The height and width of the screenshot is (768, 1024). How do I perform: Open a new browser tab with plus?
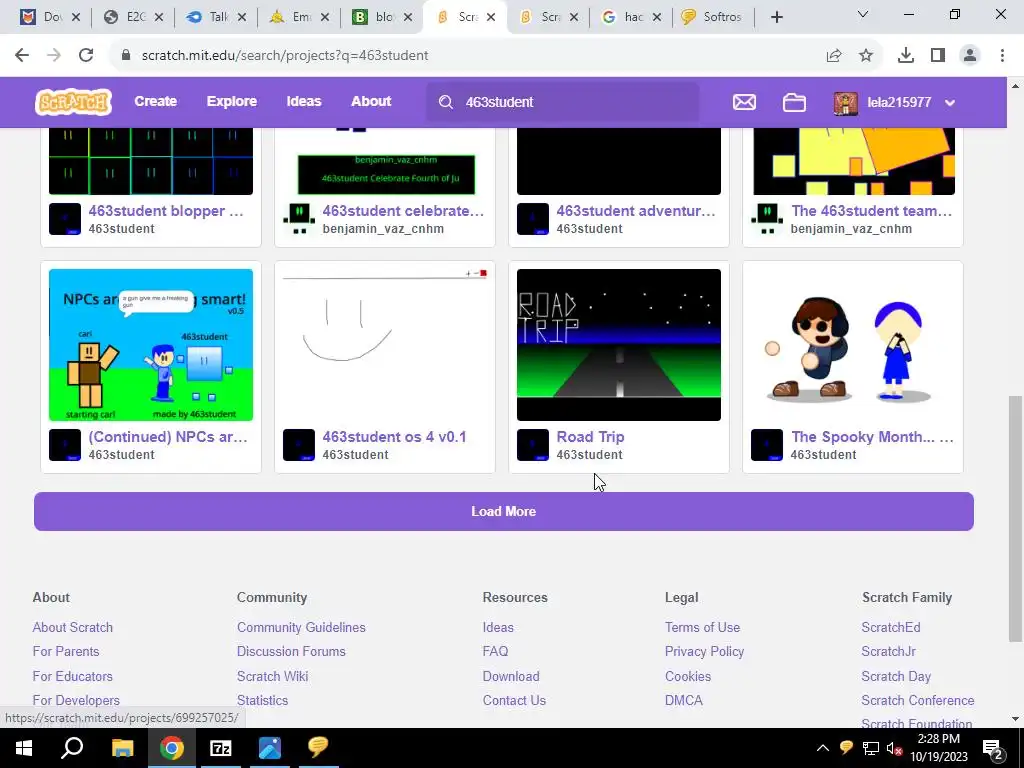[776, 17]
